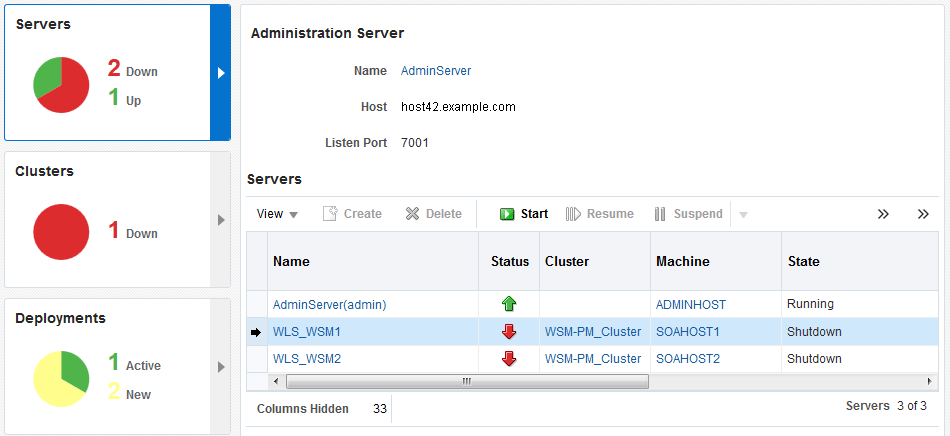The image size is (950, 436).
Task: Click the Suspend toolbar button
Action: click(688, 214)
